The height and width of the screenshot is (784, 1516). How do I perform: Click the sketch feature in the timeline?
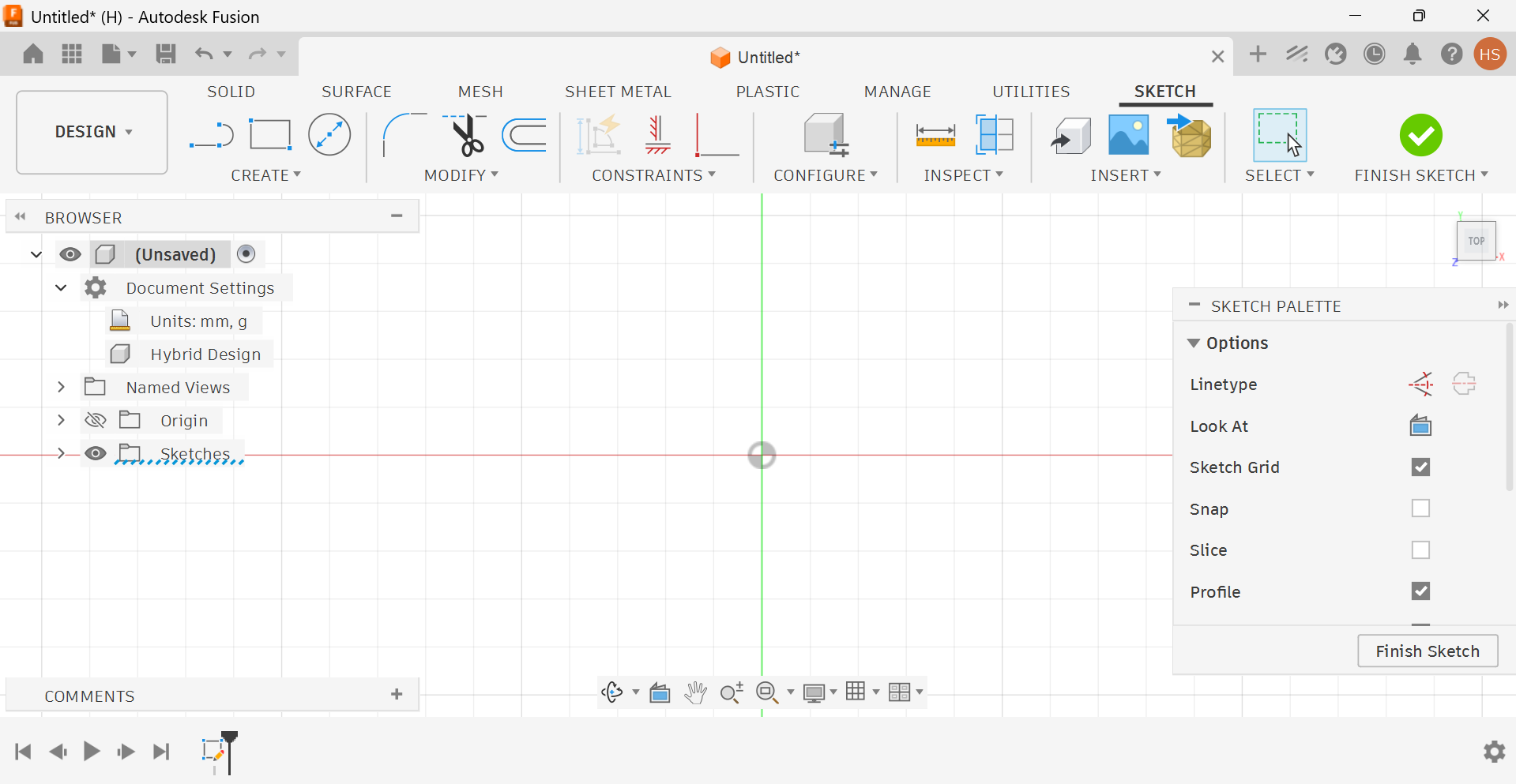[x=213, y=751]
